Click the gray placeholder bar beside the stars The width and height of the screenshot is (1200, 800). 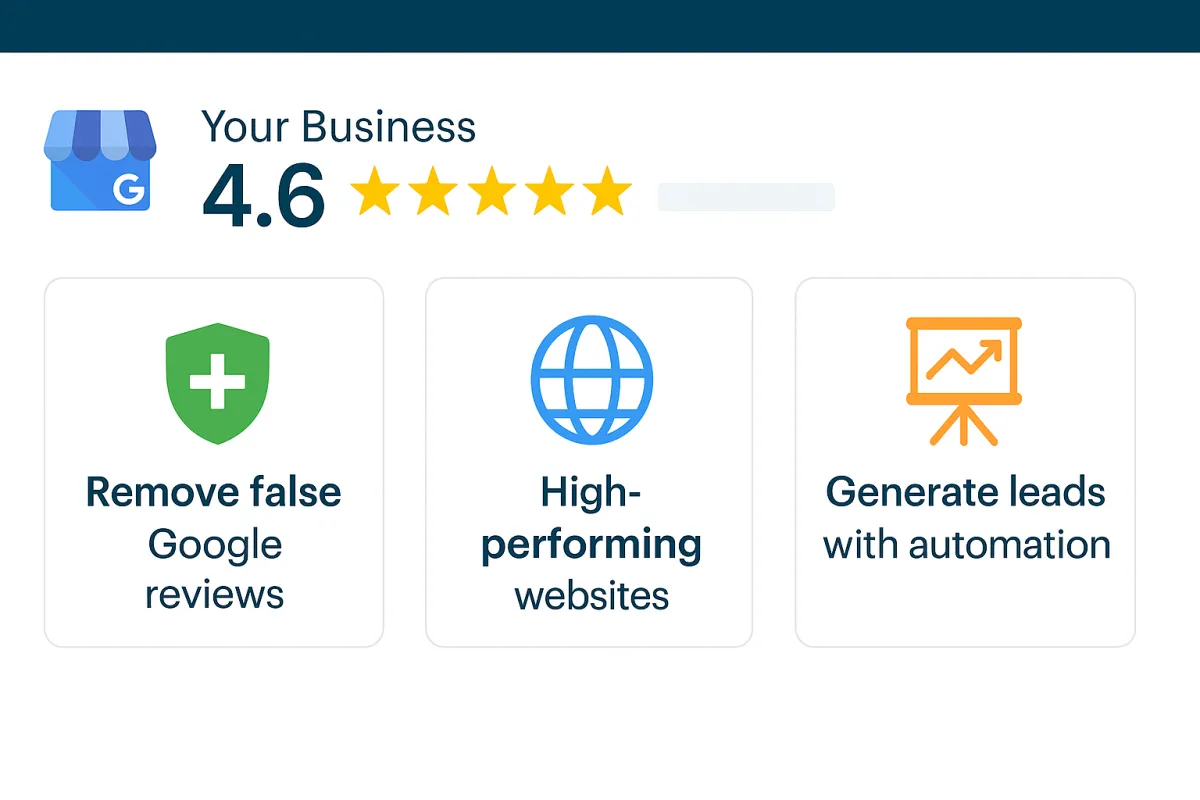(x=746, y=197)
